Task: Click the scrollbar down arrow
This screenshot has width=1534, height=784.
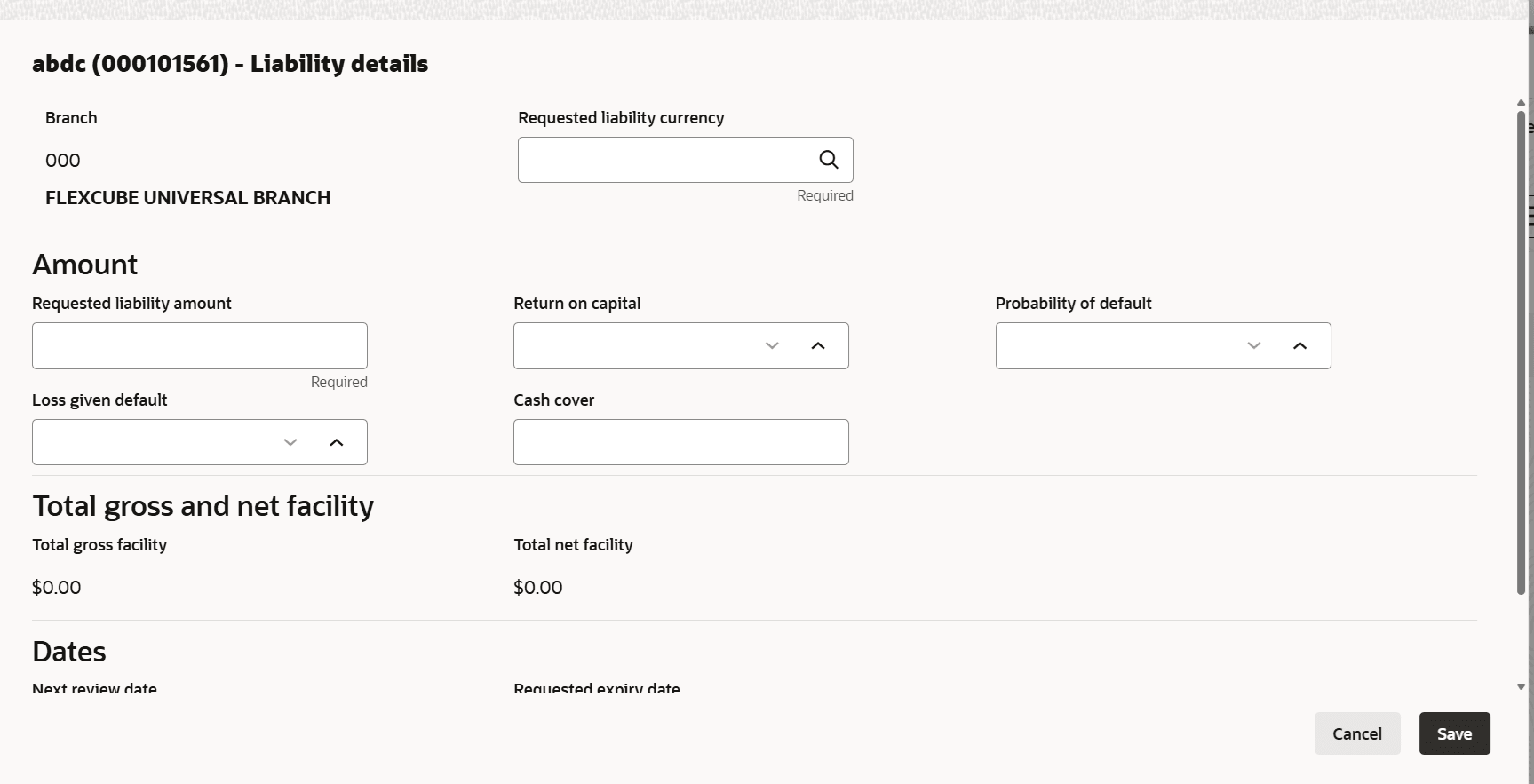Action: click(1521, 686)
